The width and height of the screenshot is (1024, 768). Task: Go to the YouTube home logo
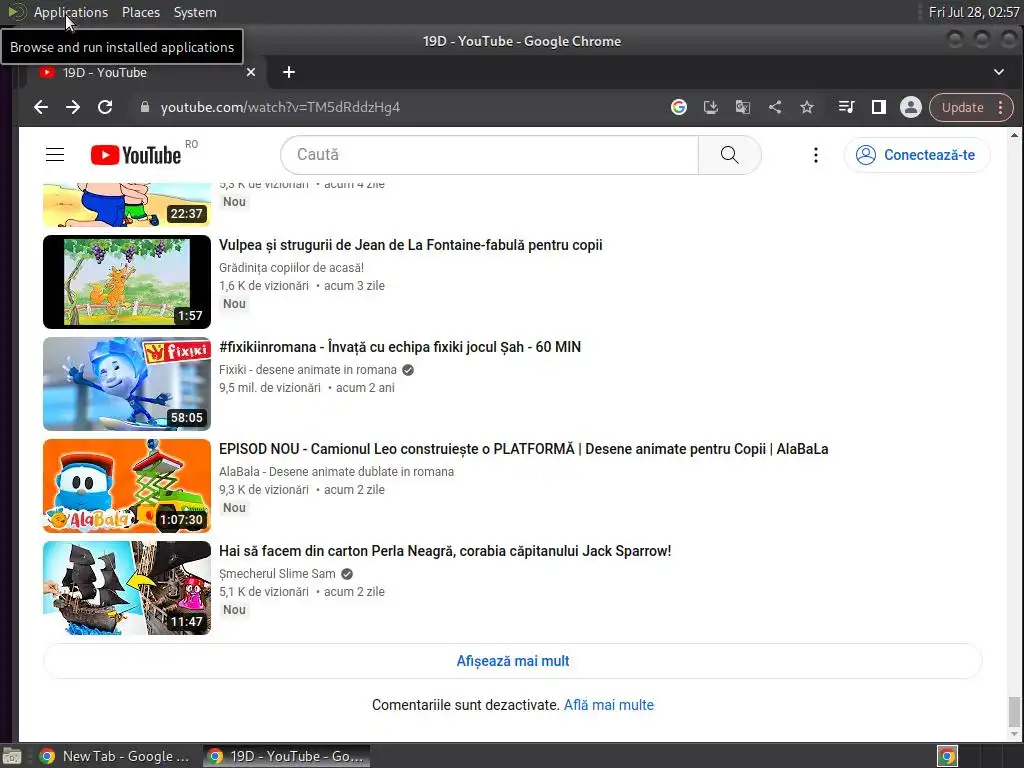click(x=136, y=155)
